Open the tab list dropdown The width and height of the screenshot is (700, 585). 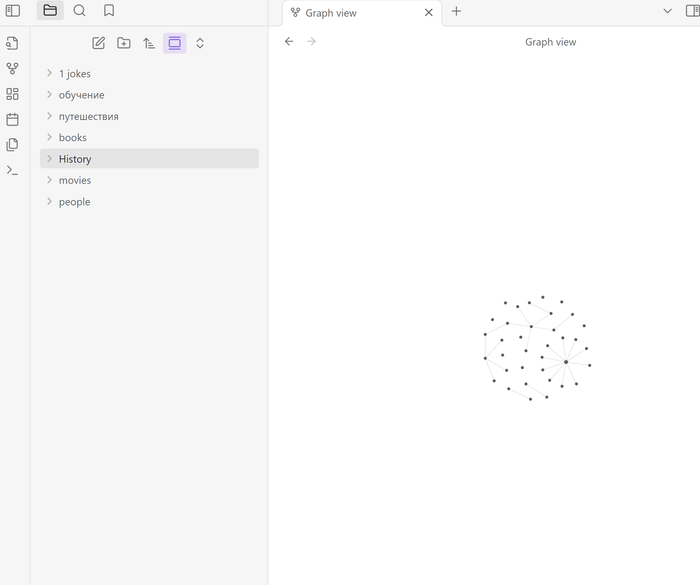(667, 11)
